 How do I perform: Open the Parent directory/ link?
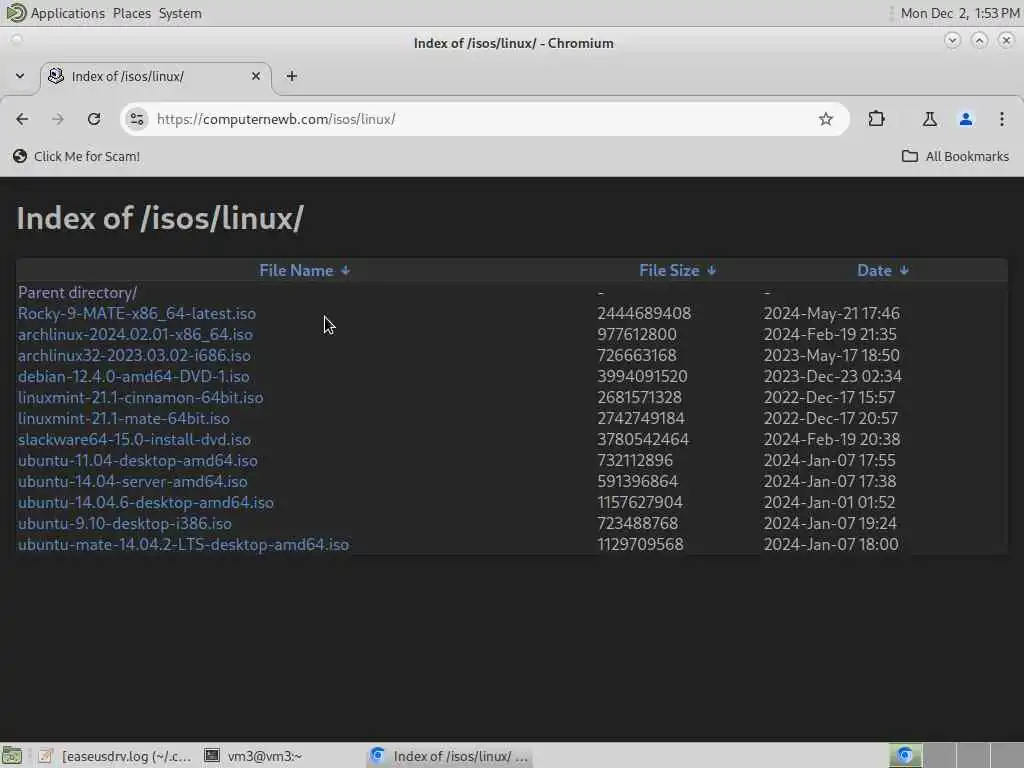pos(77,293)
